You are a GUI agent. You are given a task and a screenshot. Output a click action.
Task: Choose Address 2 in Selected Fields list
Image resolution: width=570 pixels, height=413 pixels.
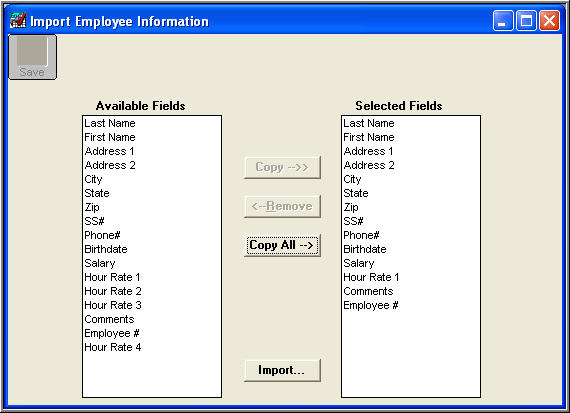click(369, 165)
